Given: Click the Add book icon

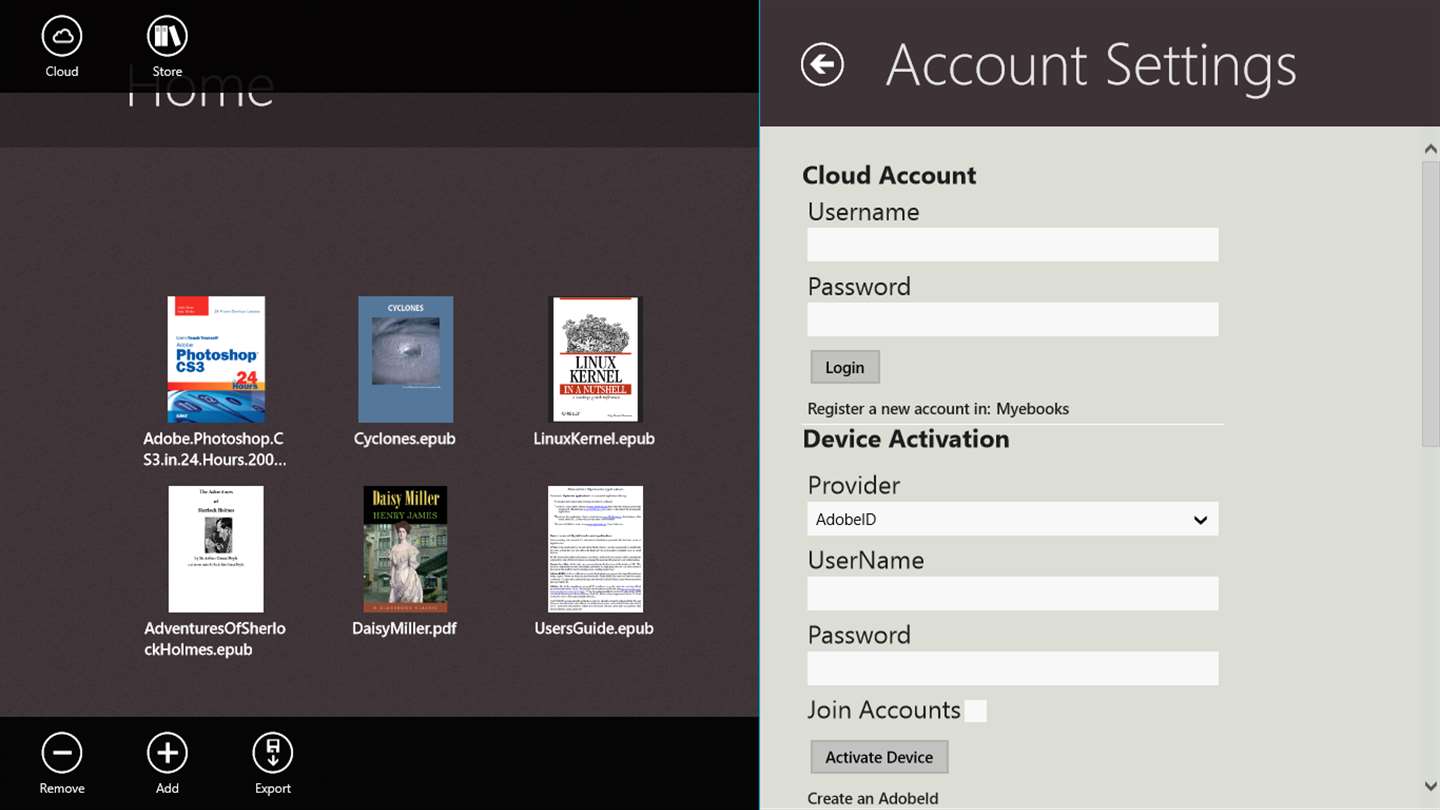Looking at the screenshot, I should [x=167, y=753].
